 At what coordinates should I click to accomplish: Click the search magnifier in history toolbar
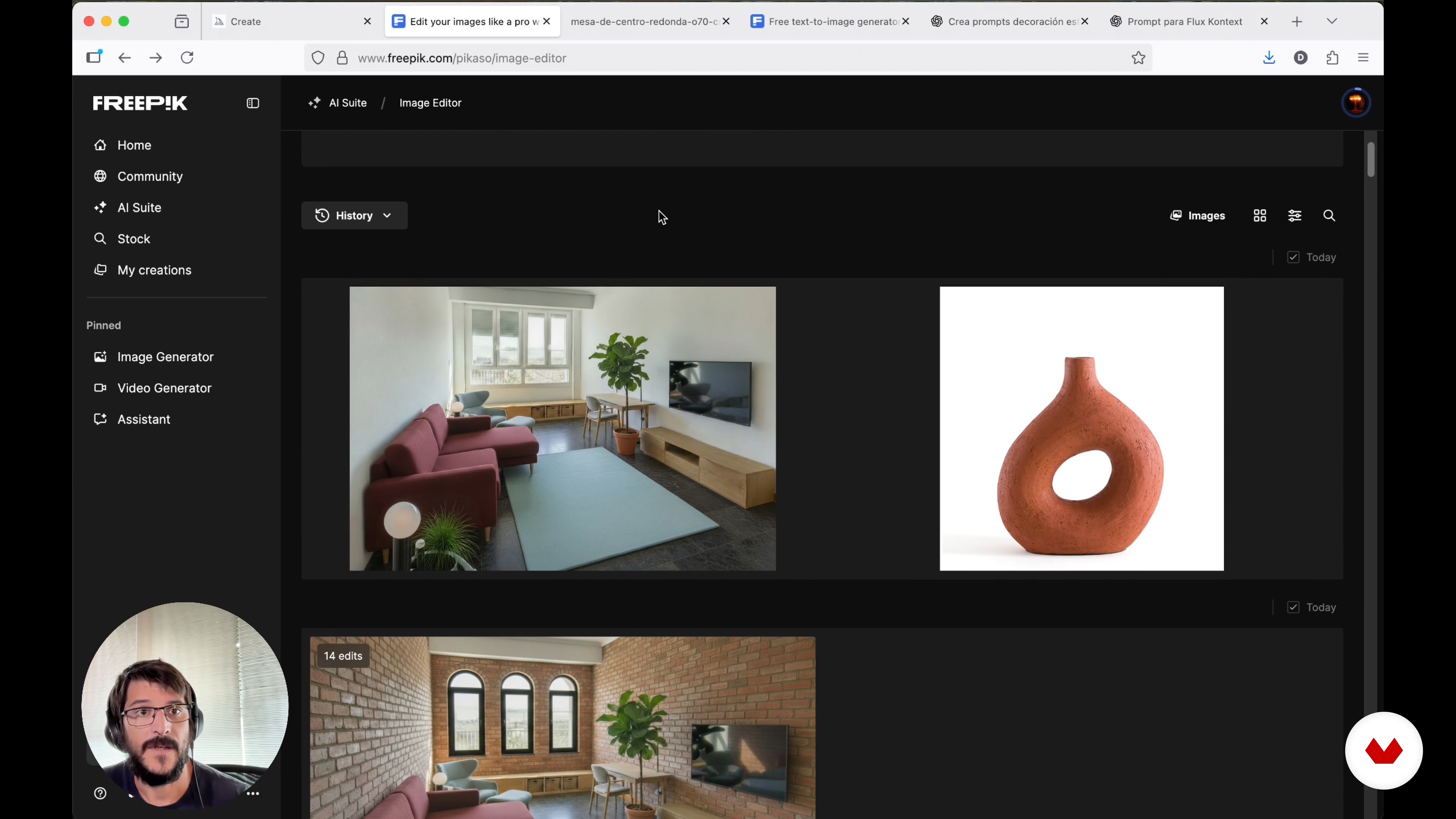pyautogui.click(x=1329, y=216)
